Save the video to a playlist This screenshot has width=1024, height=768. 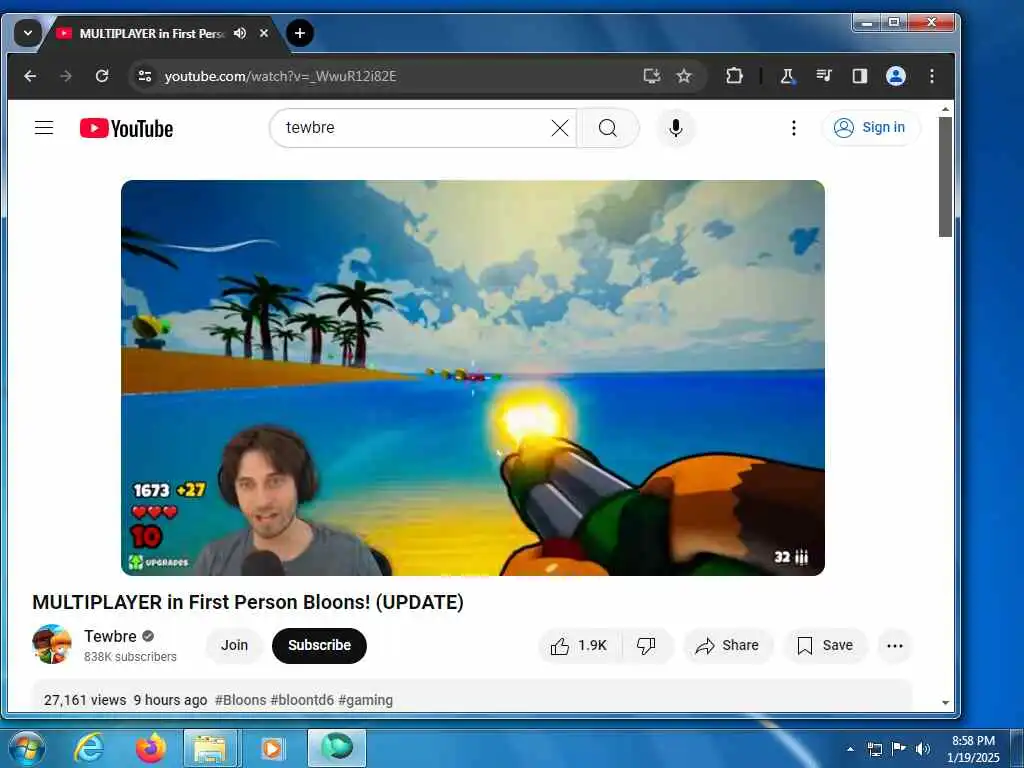pyautogui.click(x=825, y=646)
